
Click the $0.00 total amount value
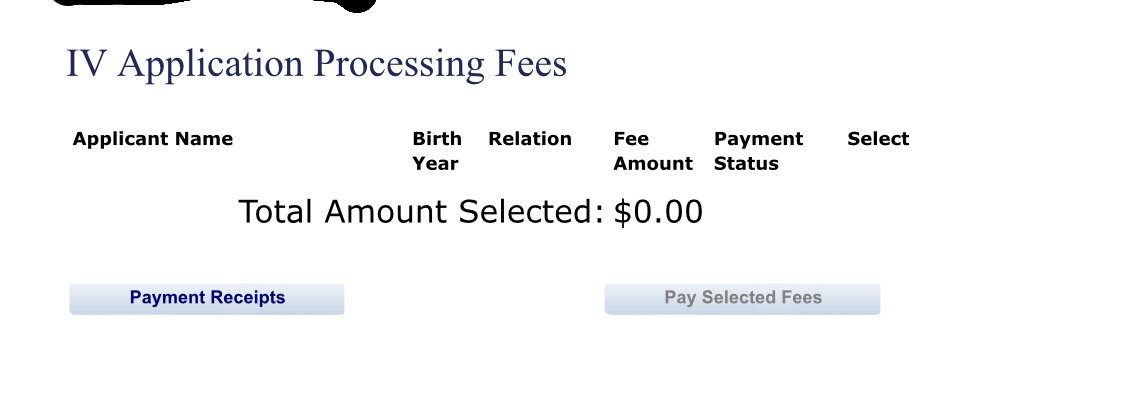pos(658,212)
